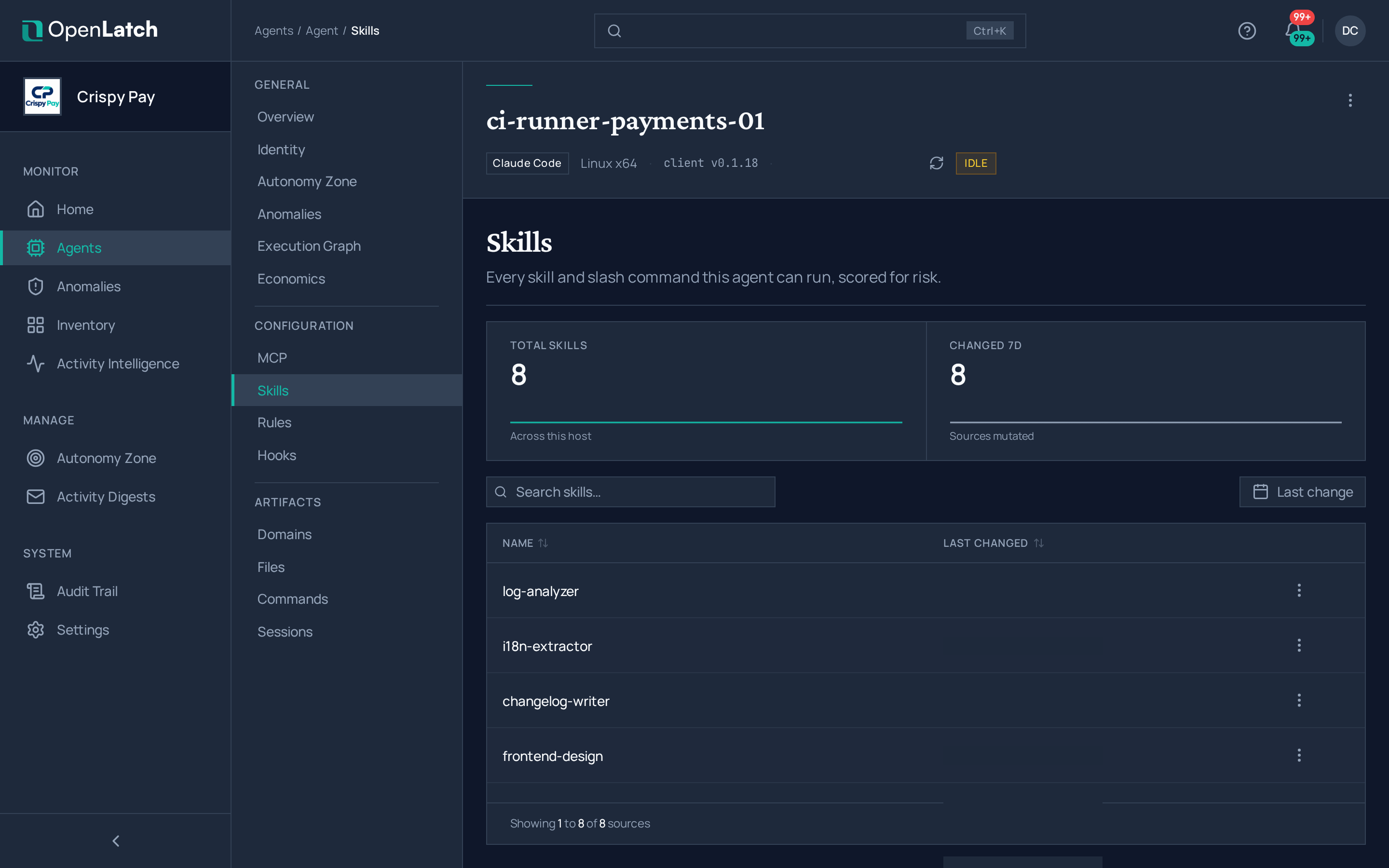Open the Audit Trail page
The image size is (1389, 868).
click(115, 591)
